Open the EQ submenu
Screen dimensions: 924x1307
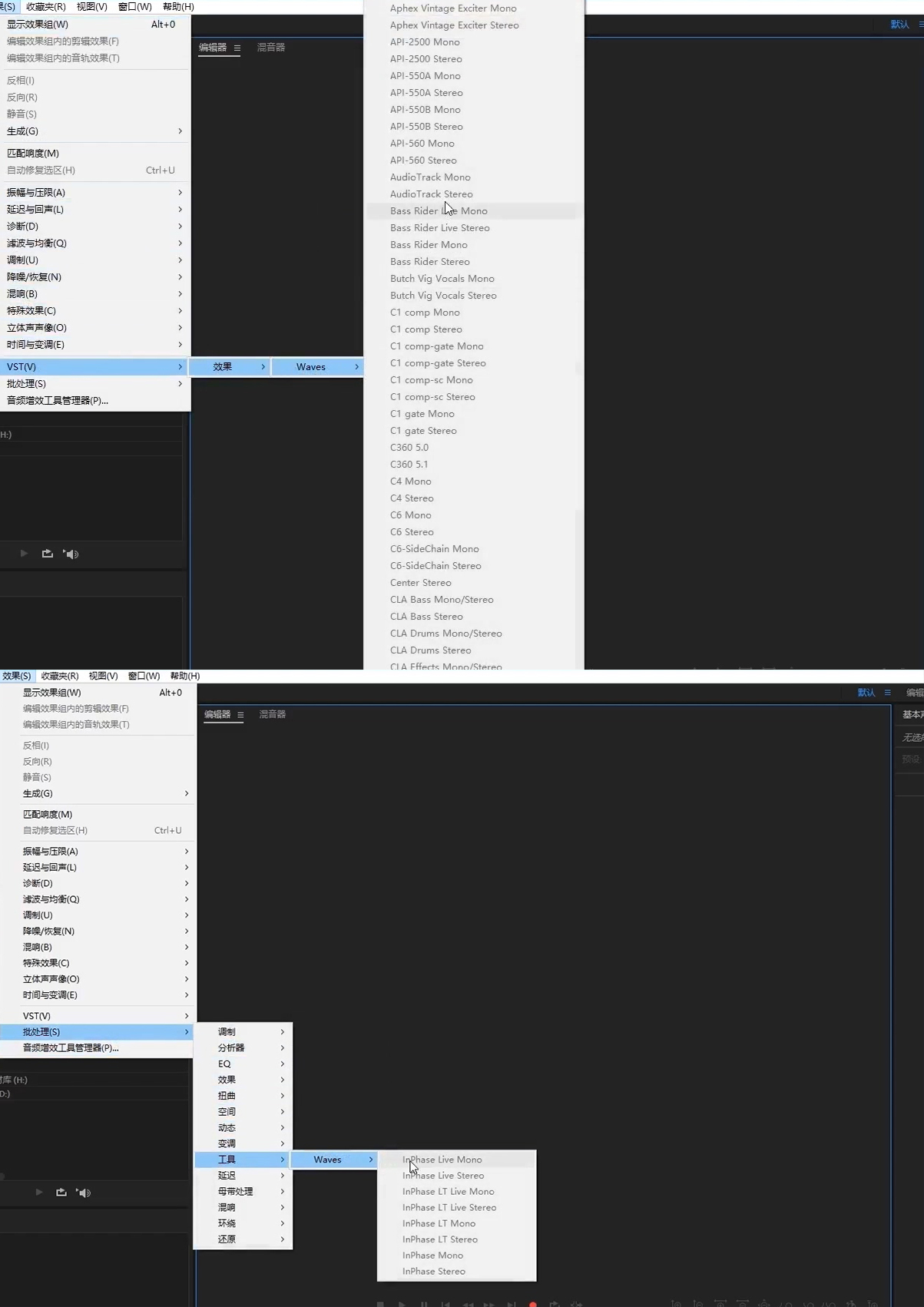[x=243, y=1064]
